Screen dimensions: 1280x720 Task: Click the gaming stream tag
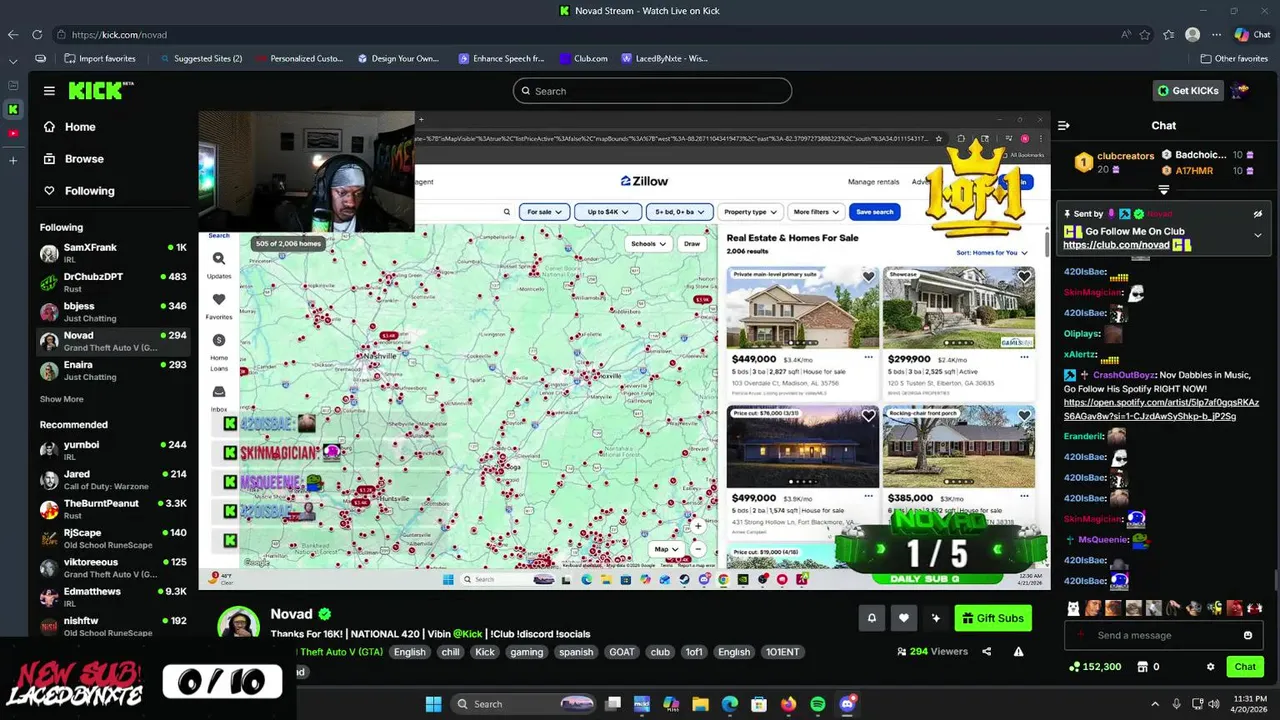pyautogui.click(x=526, y=652)
